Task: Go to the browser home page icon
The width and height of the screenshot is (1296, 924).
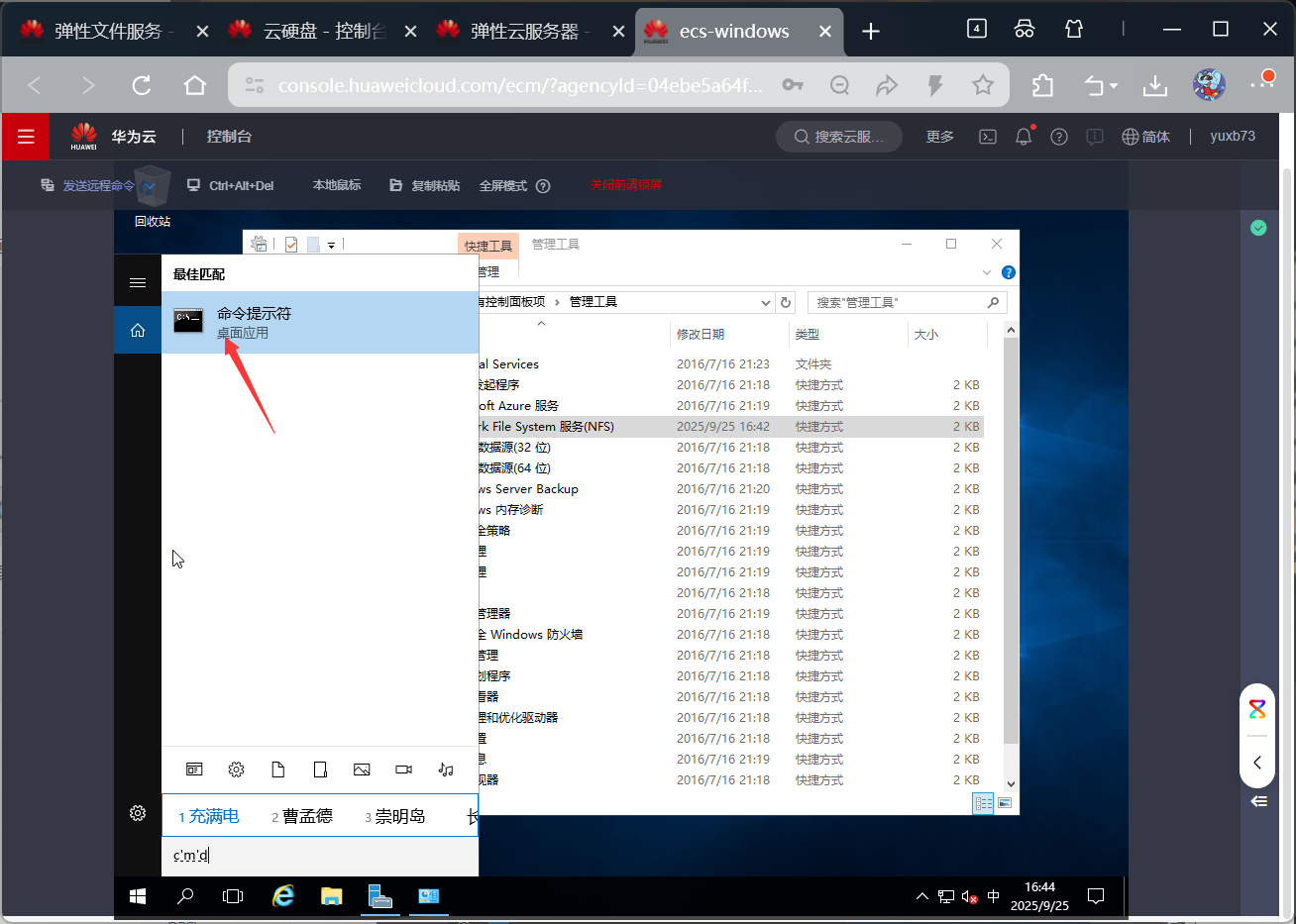Action: click(x=195, y=85)
